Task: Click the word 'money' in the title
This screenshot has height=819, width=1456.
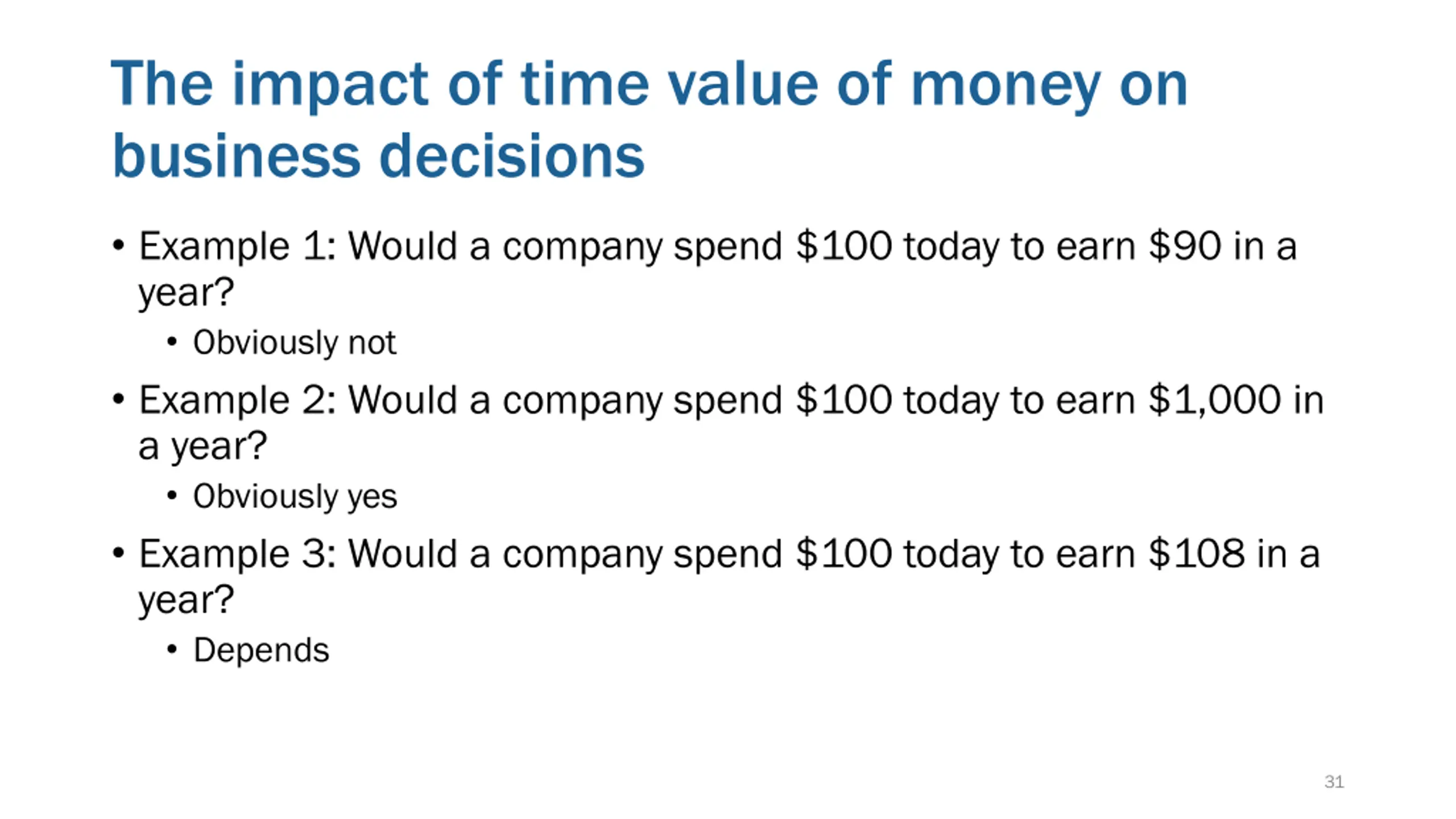Action: (1006, 88)
